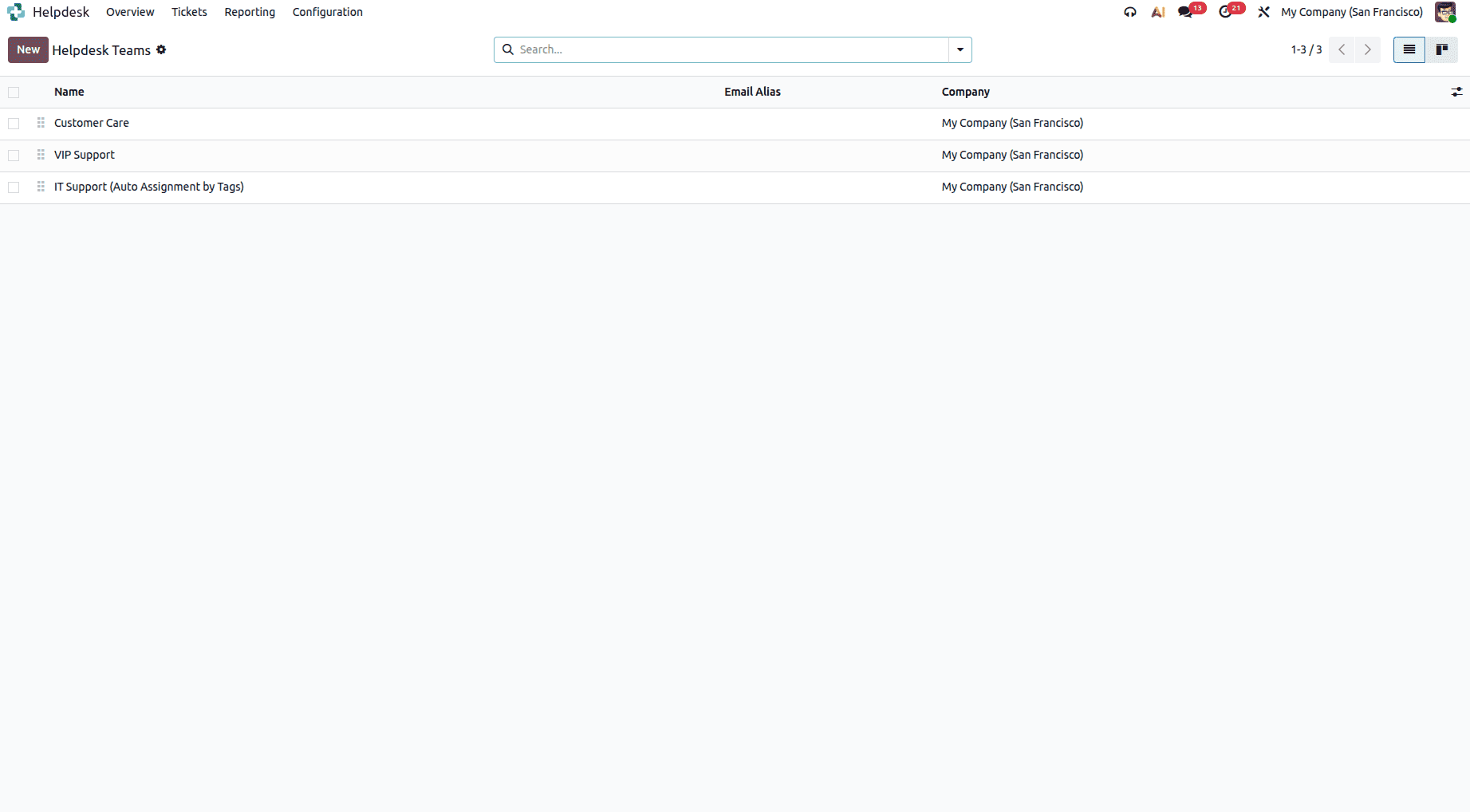Viewport: 1470px width, 812px height.
Task: Go to previous page arrow
Action: coord(1342,49)
